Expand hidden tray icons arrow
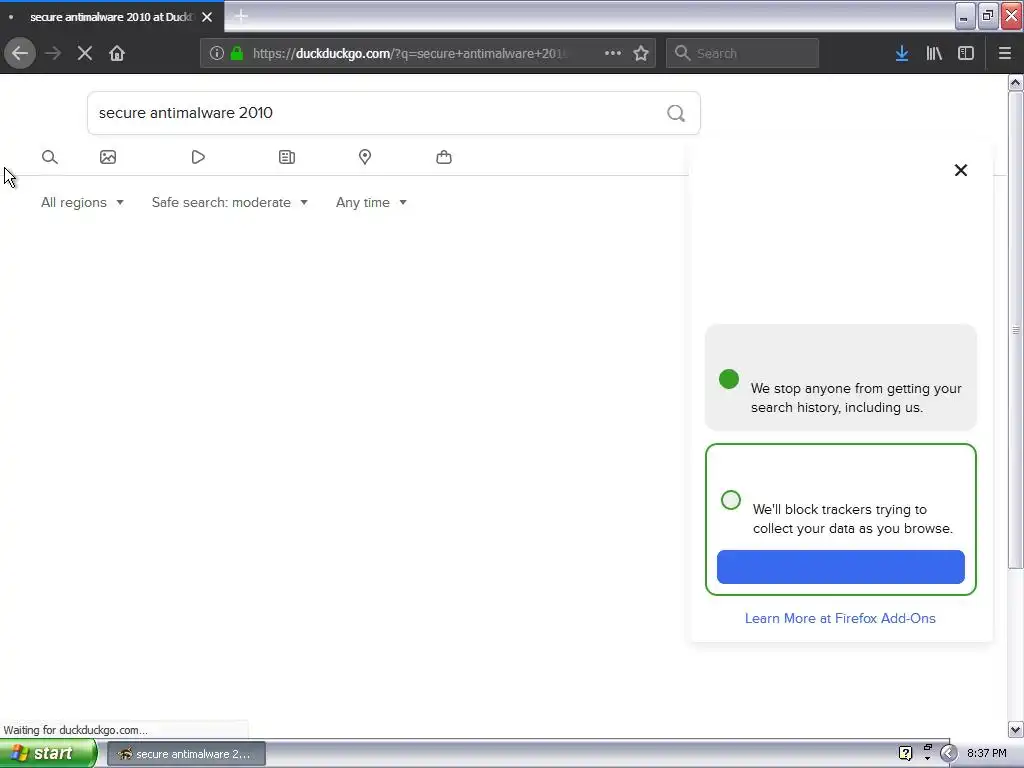The width and height of the screenshot is (1024, 768). (x=948, y=754)
